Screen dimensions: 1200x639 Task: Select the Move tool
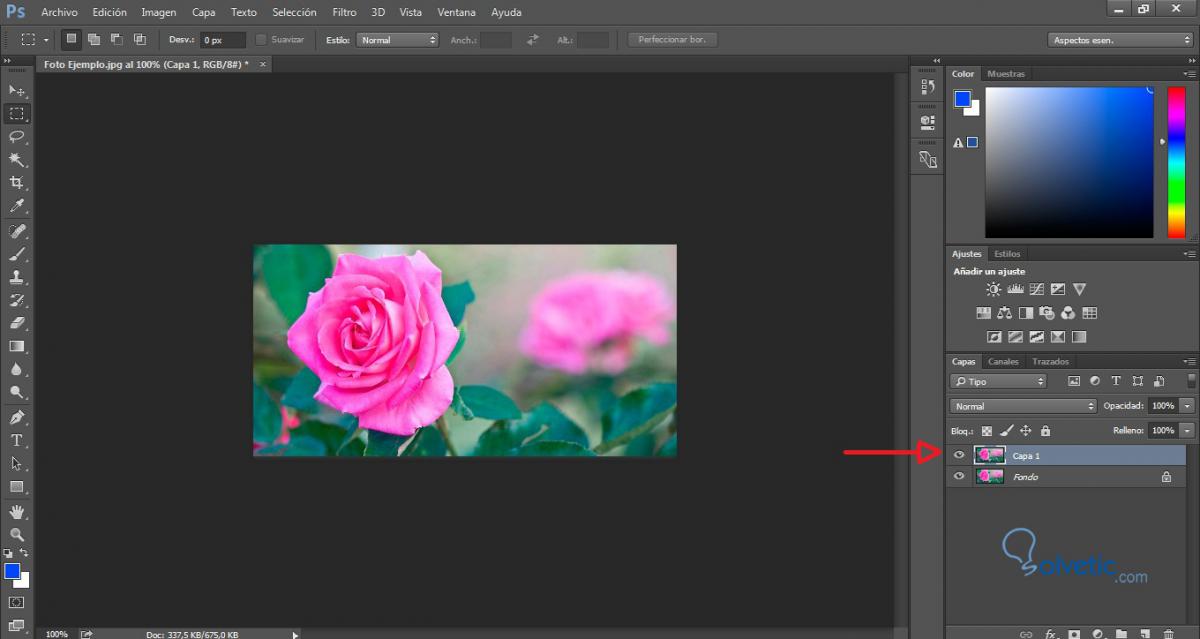tap(17, 91)
